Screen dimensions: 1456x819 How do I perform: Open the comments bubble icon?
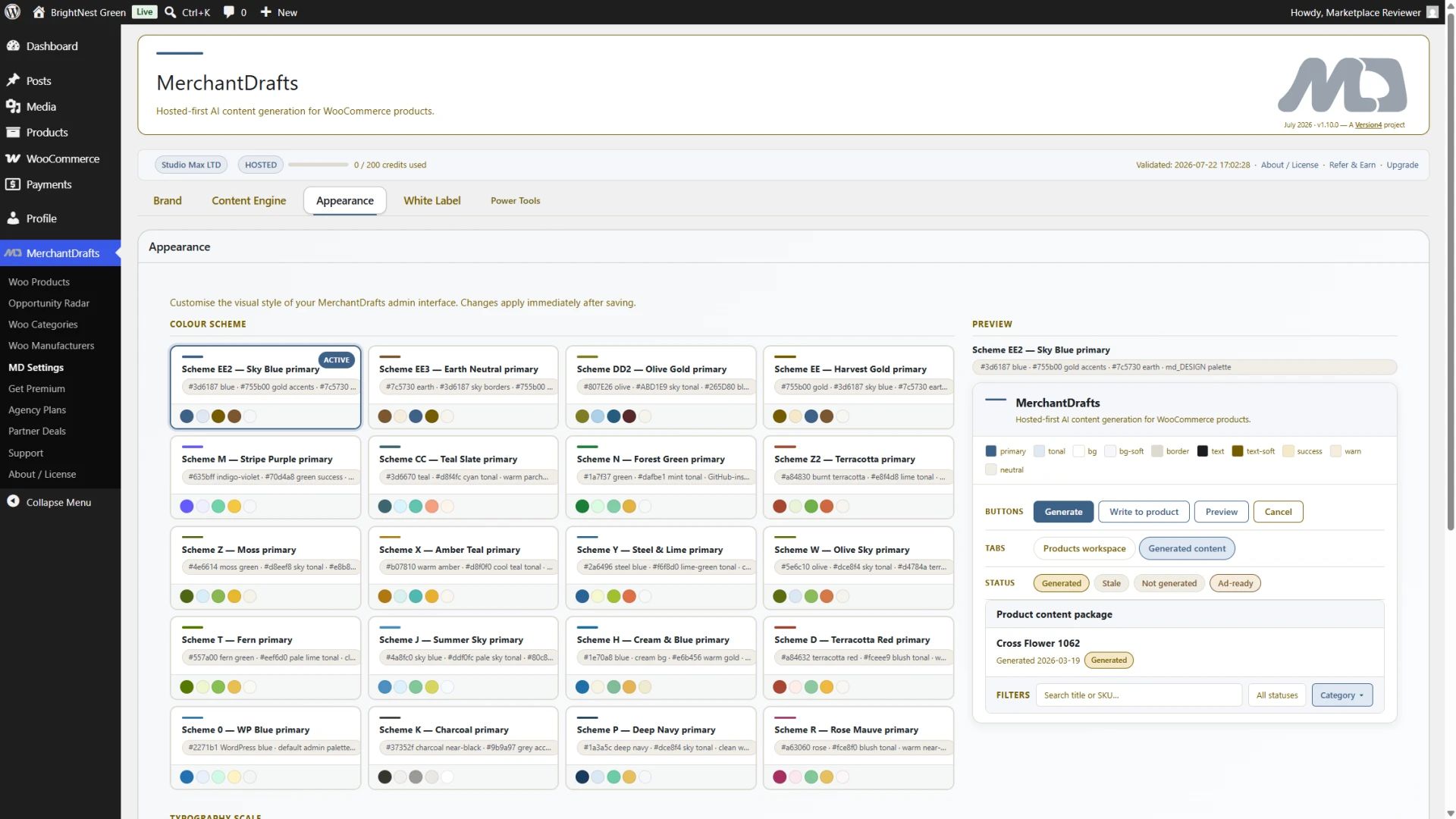pos(228,12)
